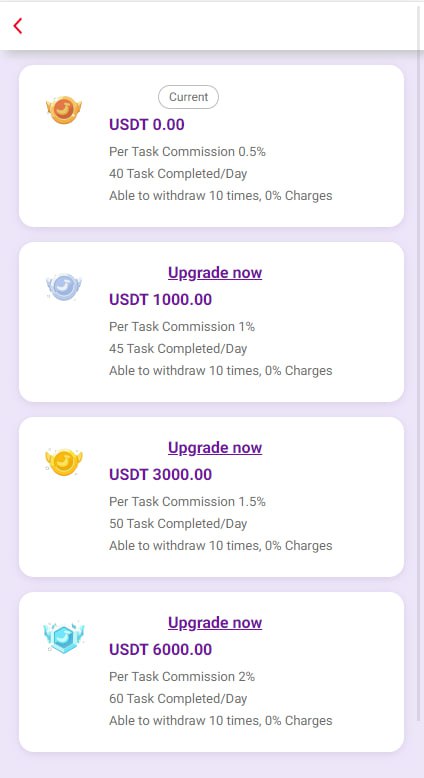The width and height of the screenshot is (424, 778).
Task: Select the USDT 0.00 price heading
Action: click(x=147, y=125)
